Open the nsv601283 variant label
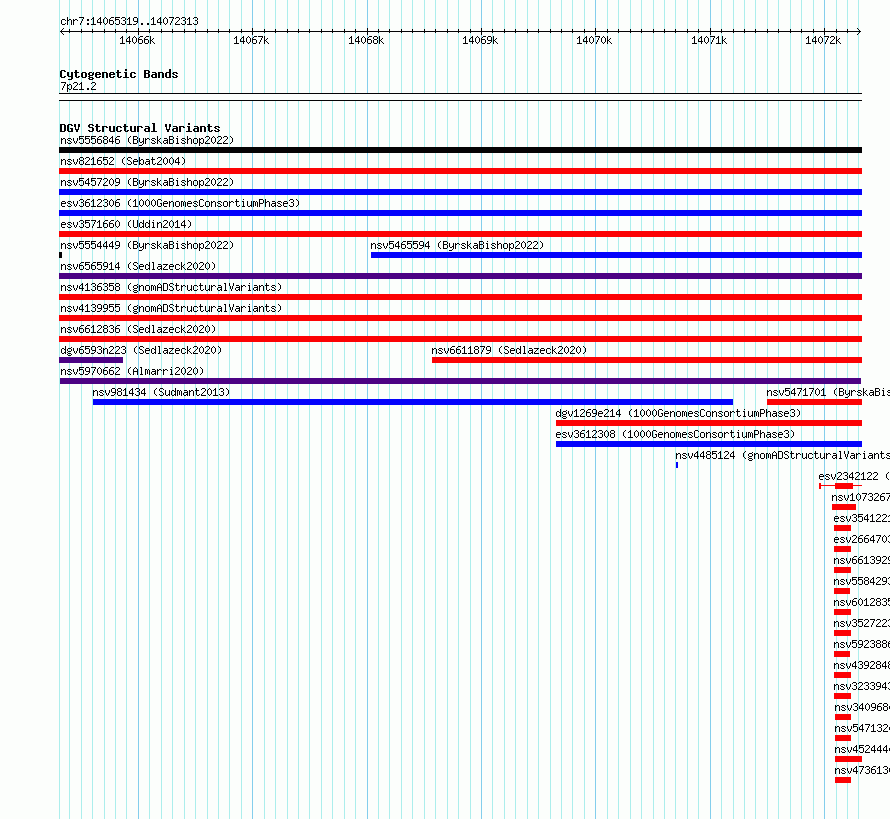This screenshot has width=890, height=819. (862, 602)
